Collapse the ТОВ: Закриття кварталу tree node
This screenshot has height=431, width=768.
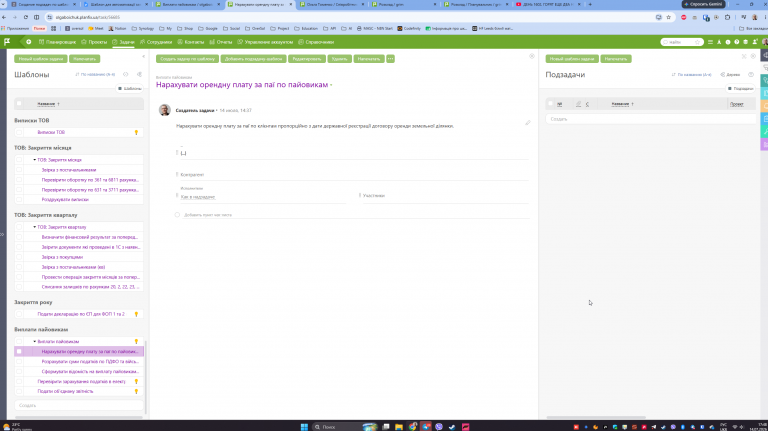click(34, 227)
